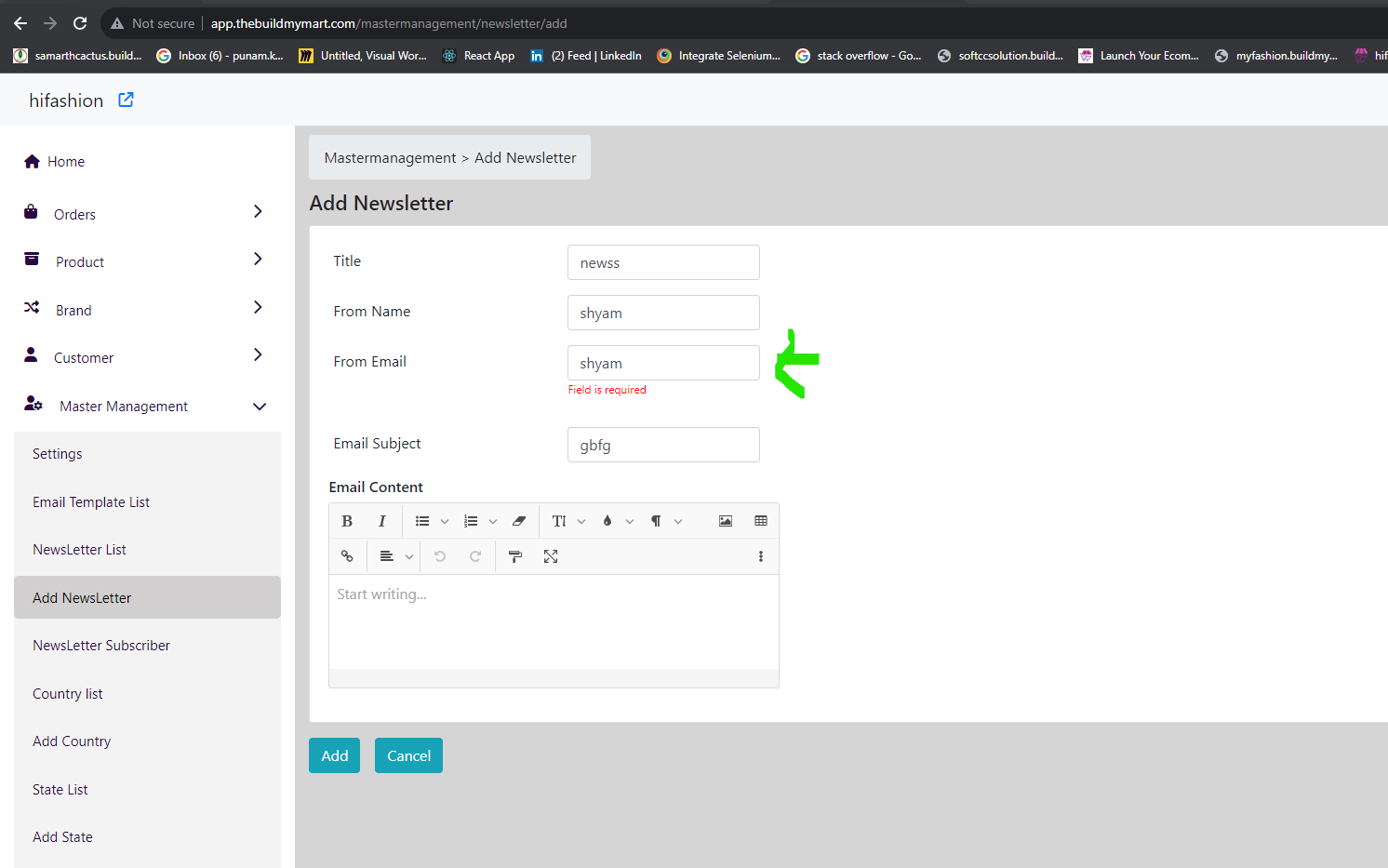The width and height of the screenshot is (1388, 868).
Task: Expand the numbered list style dropdown
Action: point(493,521)
